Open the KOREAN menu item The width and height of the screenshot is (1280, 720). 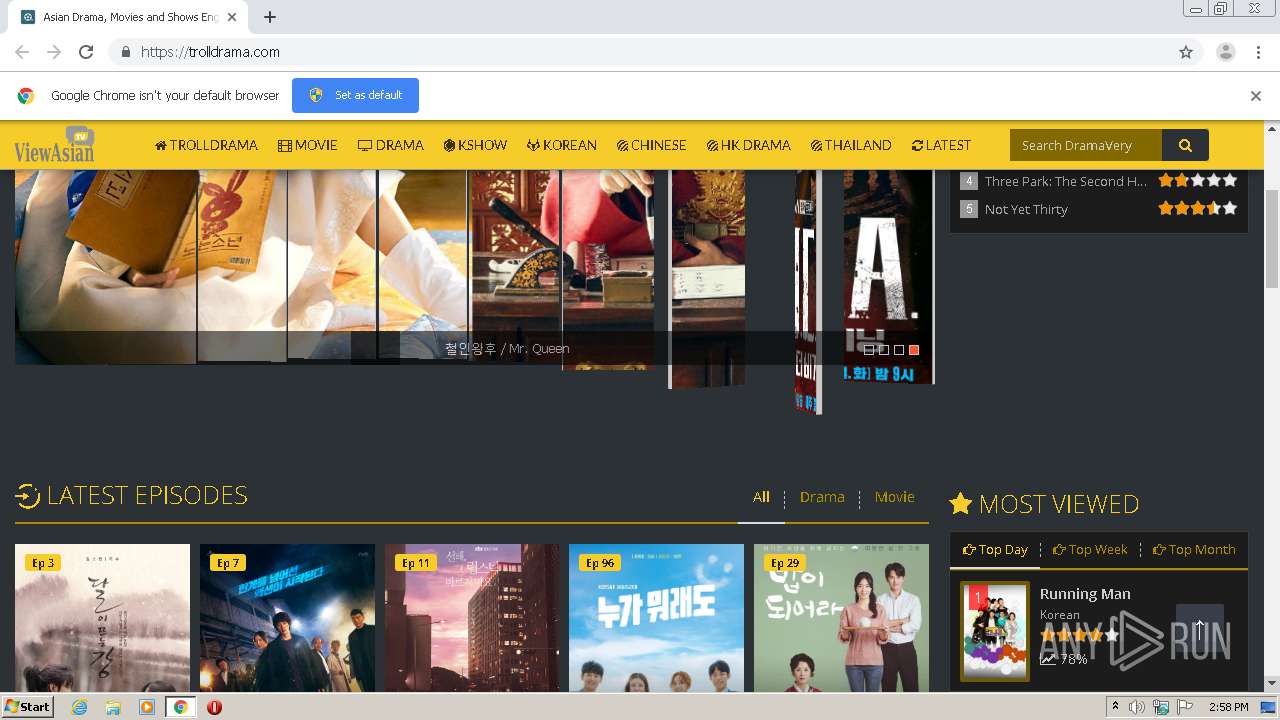[562, 145]
